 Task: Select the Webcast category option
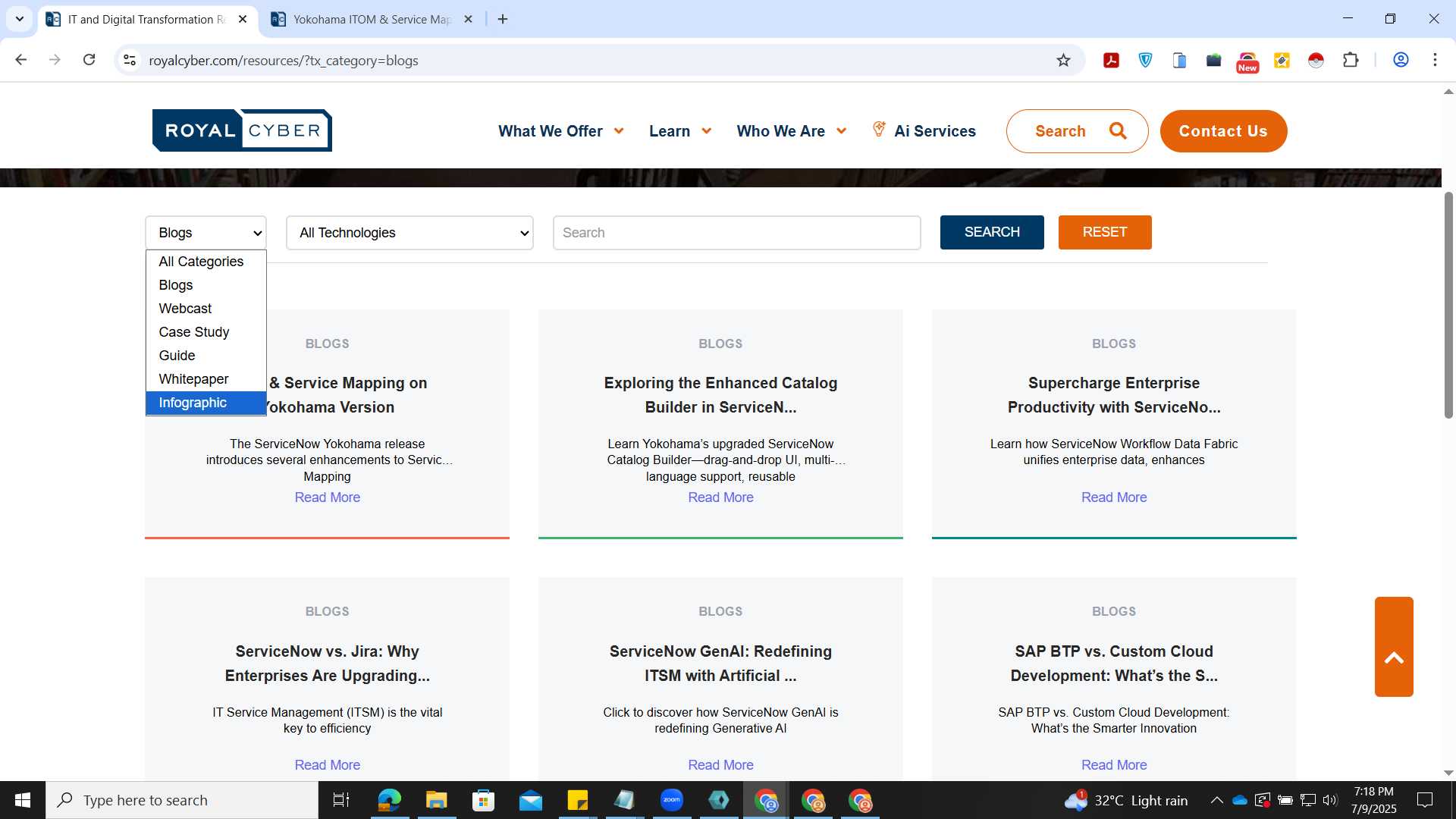(x=206, y=309)
